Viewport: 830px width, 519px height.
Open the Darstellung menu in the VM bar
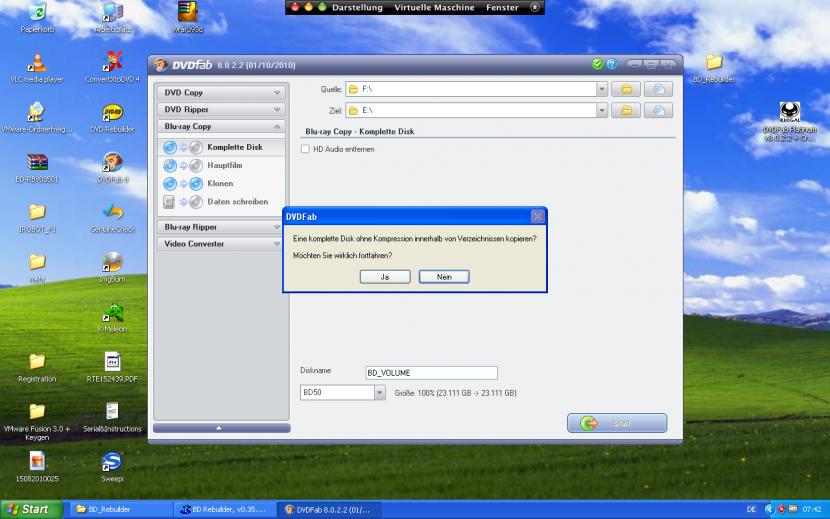click(357, 7)
